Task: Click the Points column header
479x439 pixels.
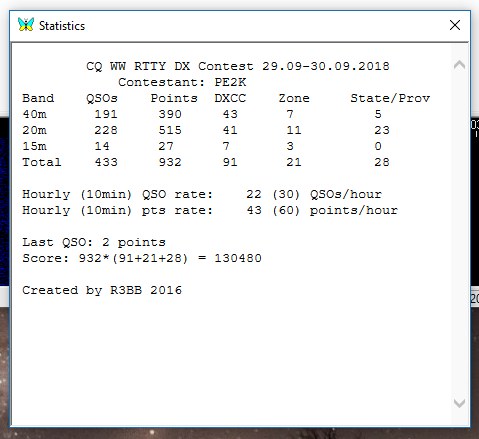Action: [174, 98]
